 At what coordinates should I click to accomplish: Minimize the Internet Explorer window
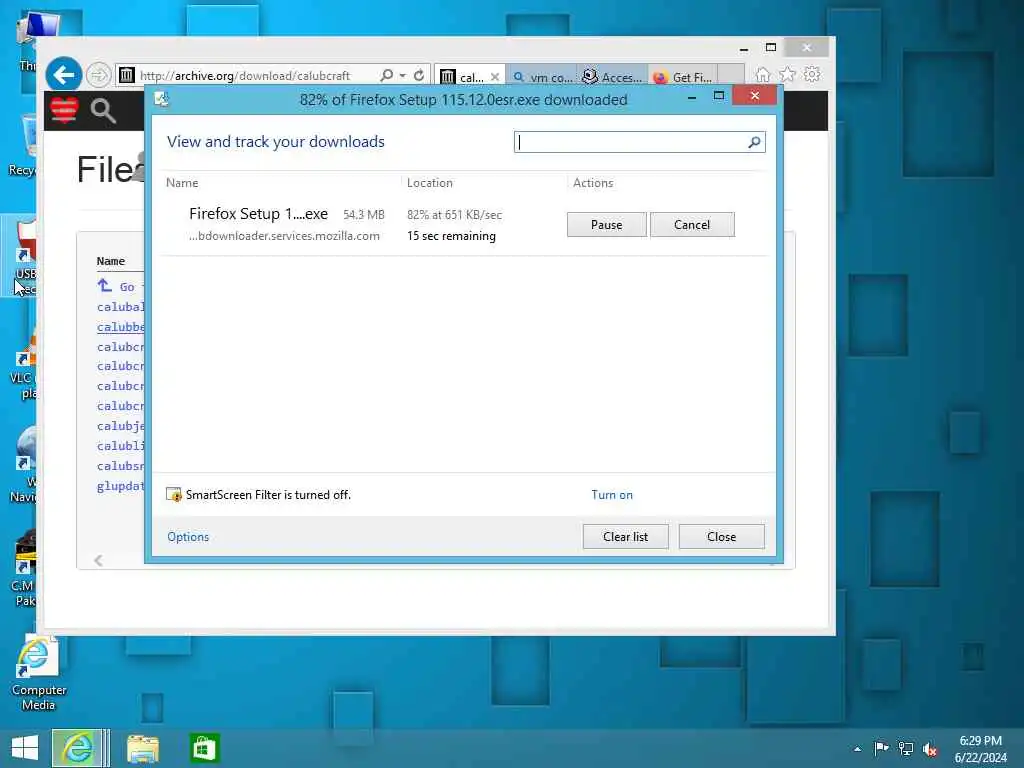click(x=744, y=48)
